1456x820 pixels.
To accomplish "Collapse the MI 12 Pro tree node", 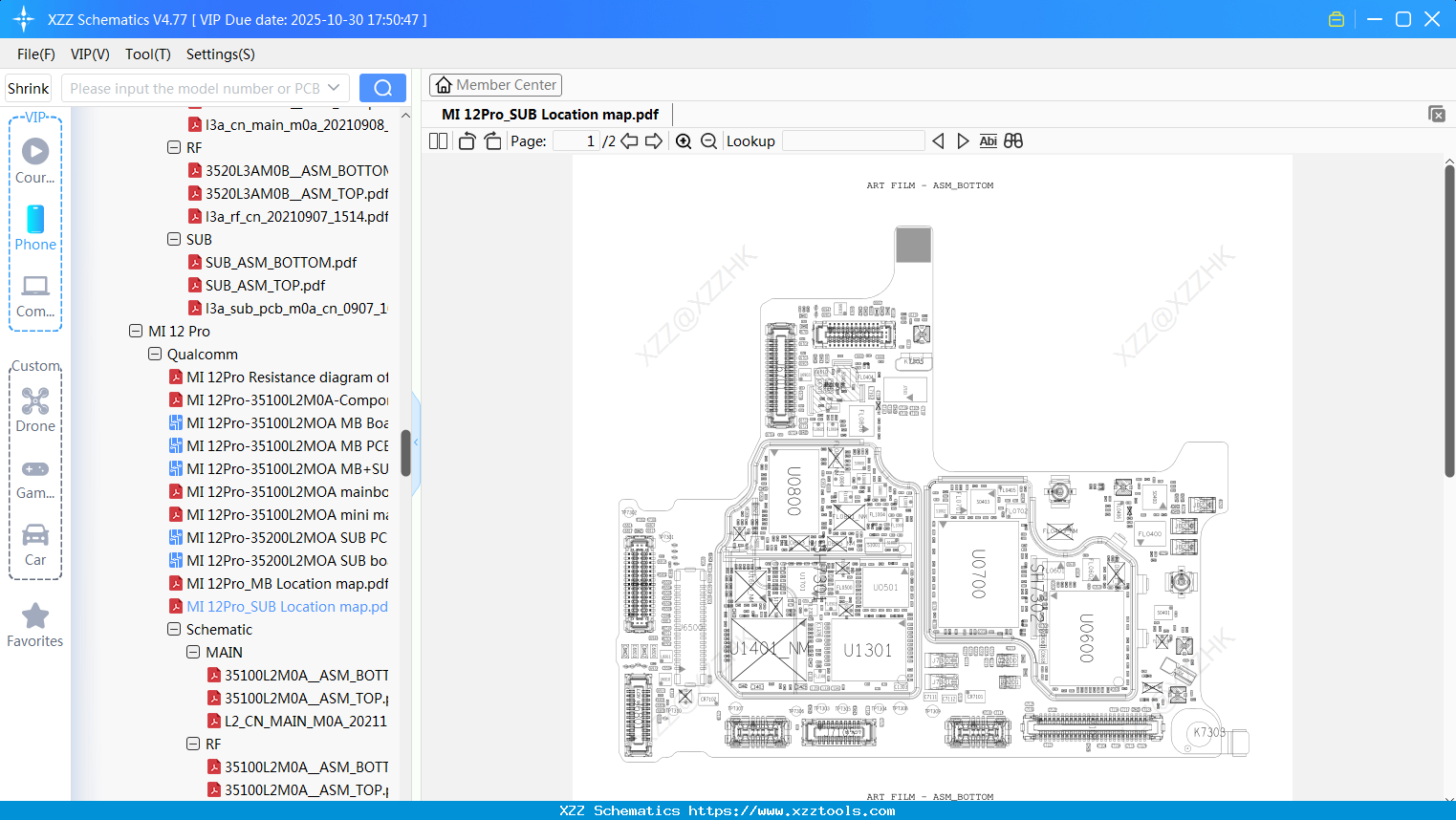I will (x=136, y=331).
